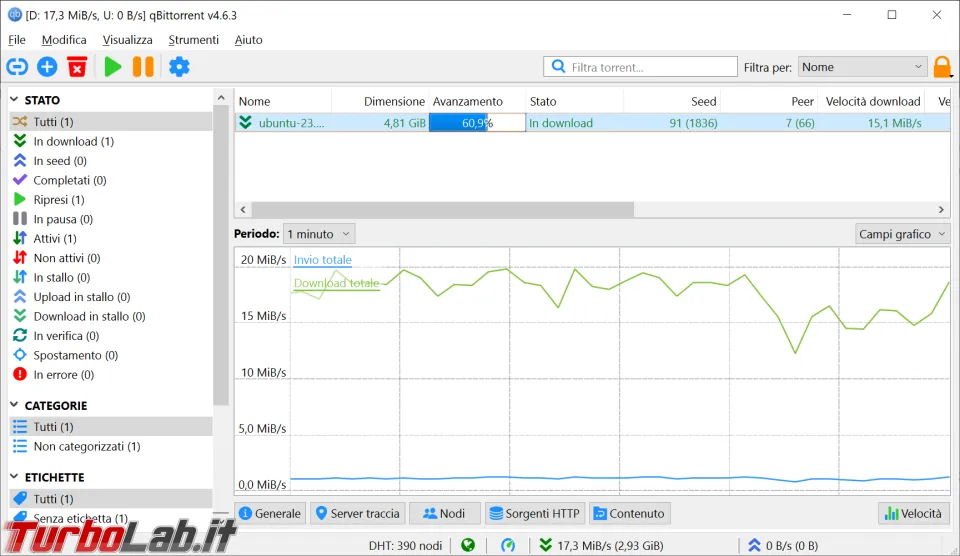Select the Attivi (1) filter
960x556 pixels.
pos(111,239)
